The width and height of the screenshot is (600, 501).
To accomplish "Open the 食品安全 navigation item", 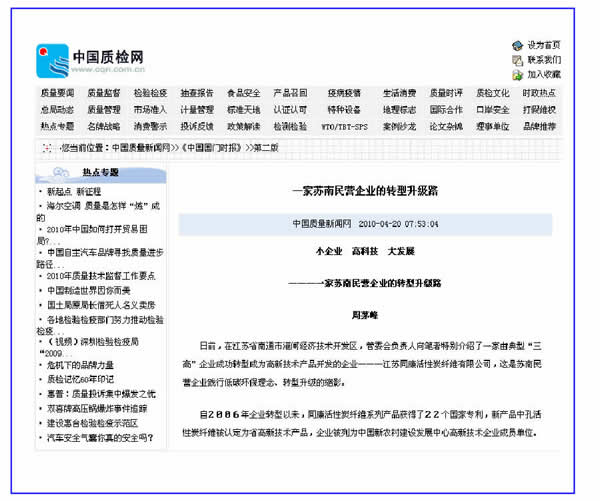I will click(243, 93).
